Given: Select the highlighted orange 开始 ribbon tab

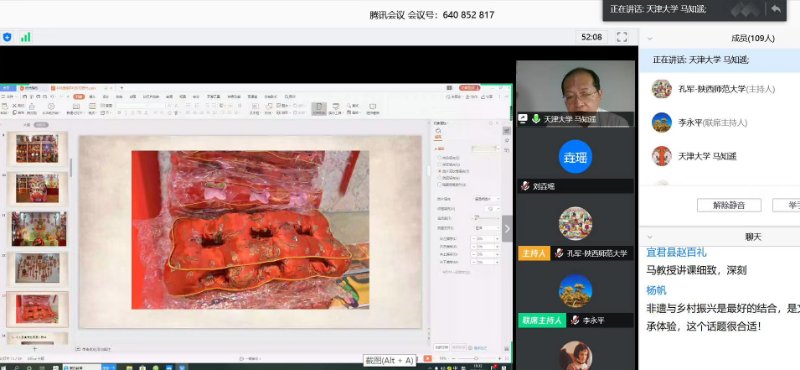Looking at the screenshot, I should (x=79, y=96).
